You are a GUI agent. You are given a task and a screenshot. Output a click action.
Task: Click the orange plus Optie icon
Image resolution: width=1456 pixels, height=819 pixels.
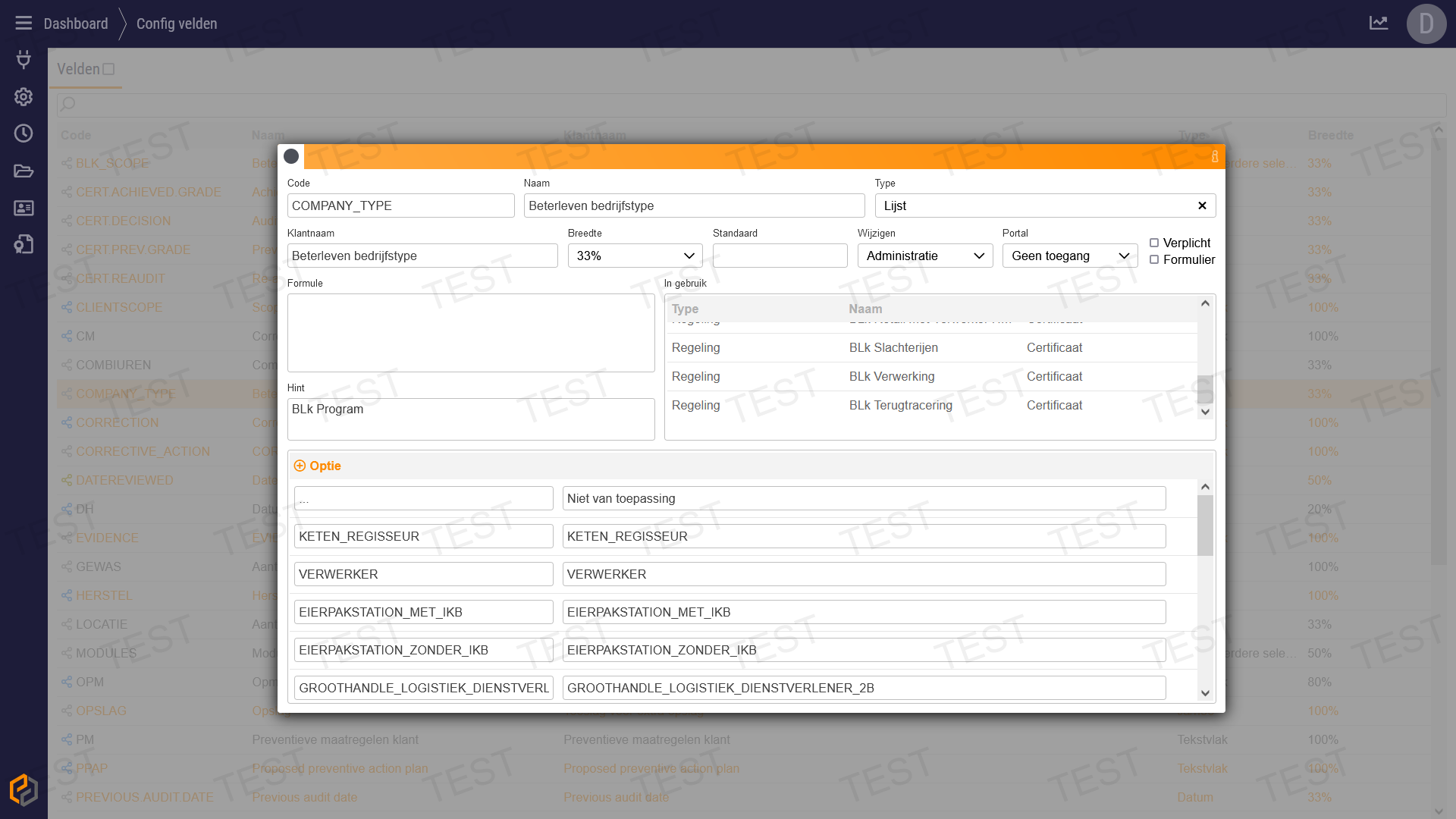[300, 466]
